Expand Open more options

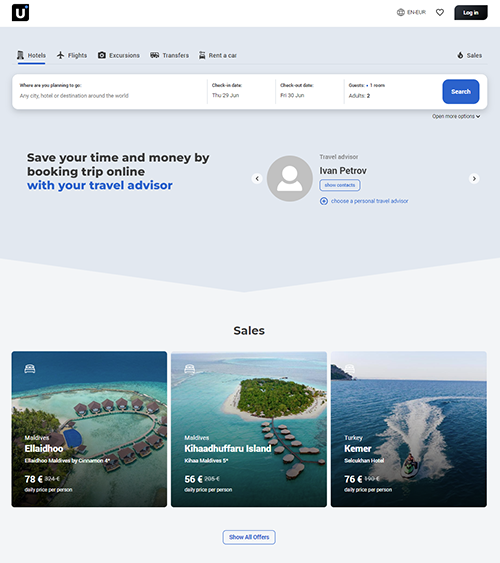pos(456,116)
